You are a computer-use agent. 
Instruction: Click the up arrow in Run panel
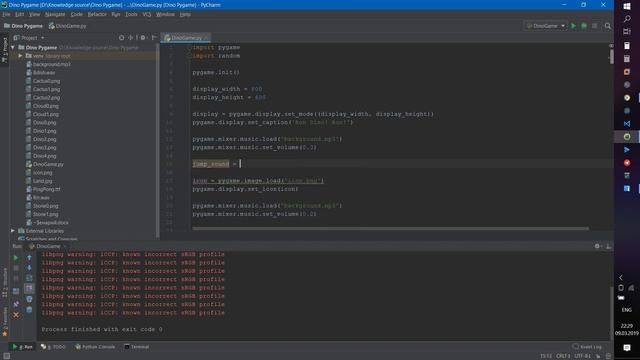pyautogui.click(x=29, y=258)
